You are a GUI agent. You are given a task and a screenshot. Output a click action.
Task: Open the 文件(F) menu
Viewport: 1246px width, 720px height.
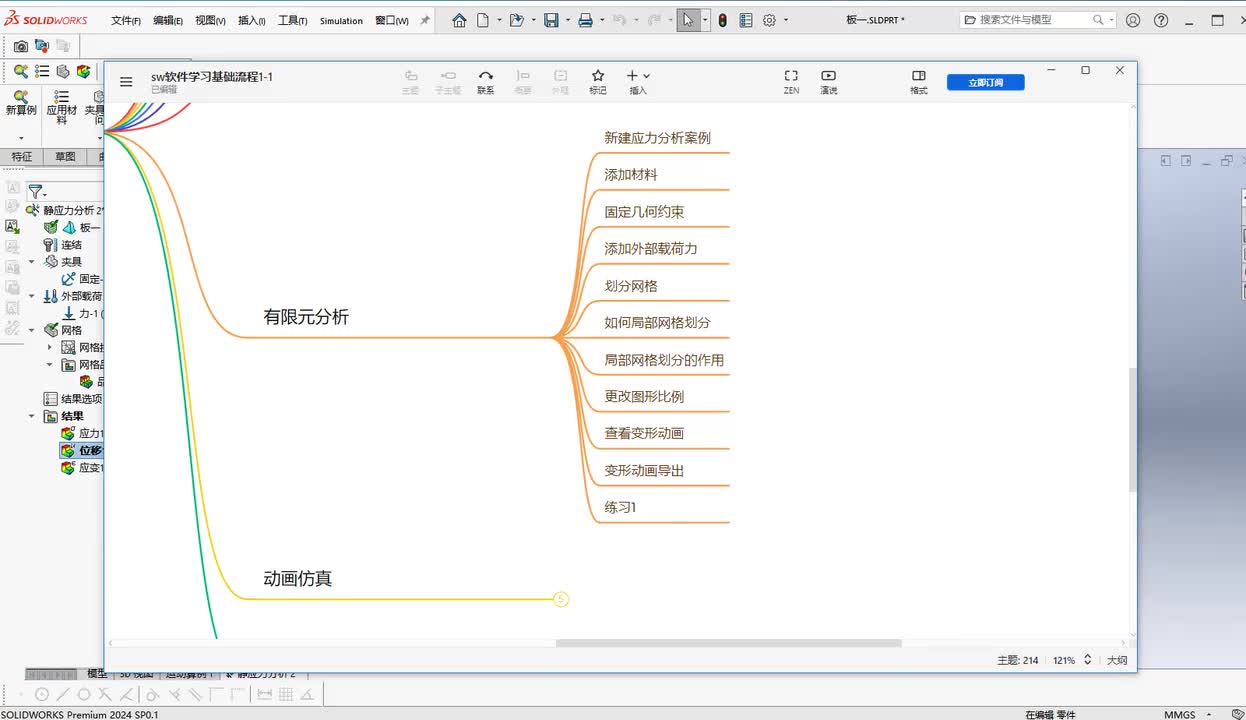coord(126,20)
